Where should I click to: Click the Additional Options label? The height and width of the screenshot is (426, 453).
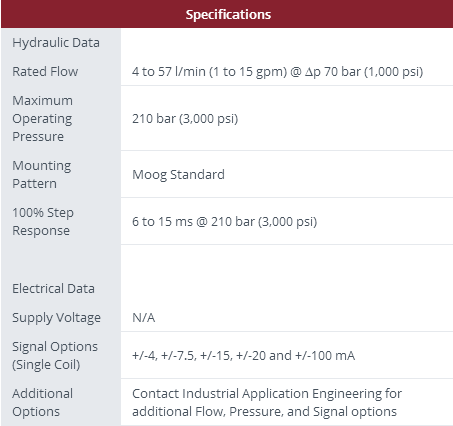coord(43,402)
